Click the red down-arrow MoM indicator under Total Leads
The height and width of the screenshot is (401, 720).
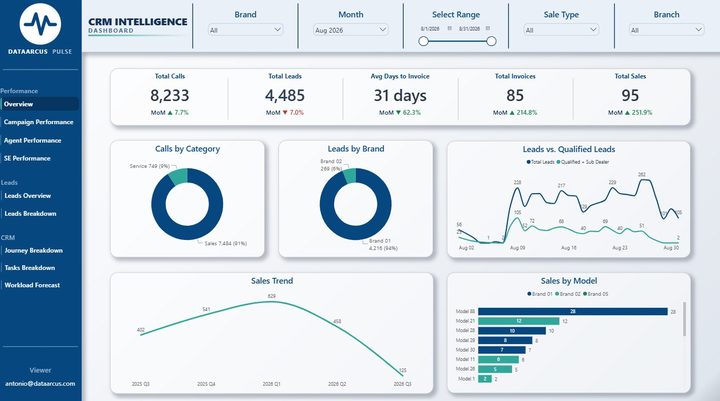click(285, 112)
